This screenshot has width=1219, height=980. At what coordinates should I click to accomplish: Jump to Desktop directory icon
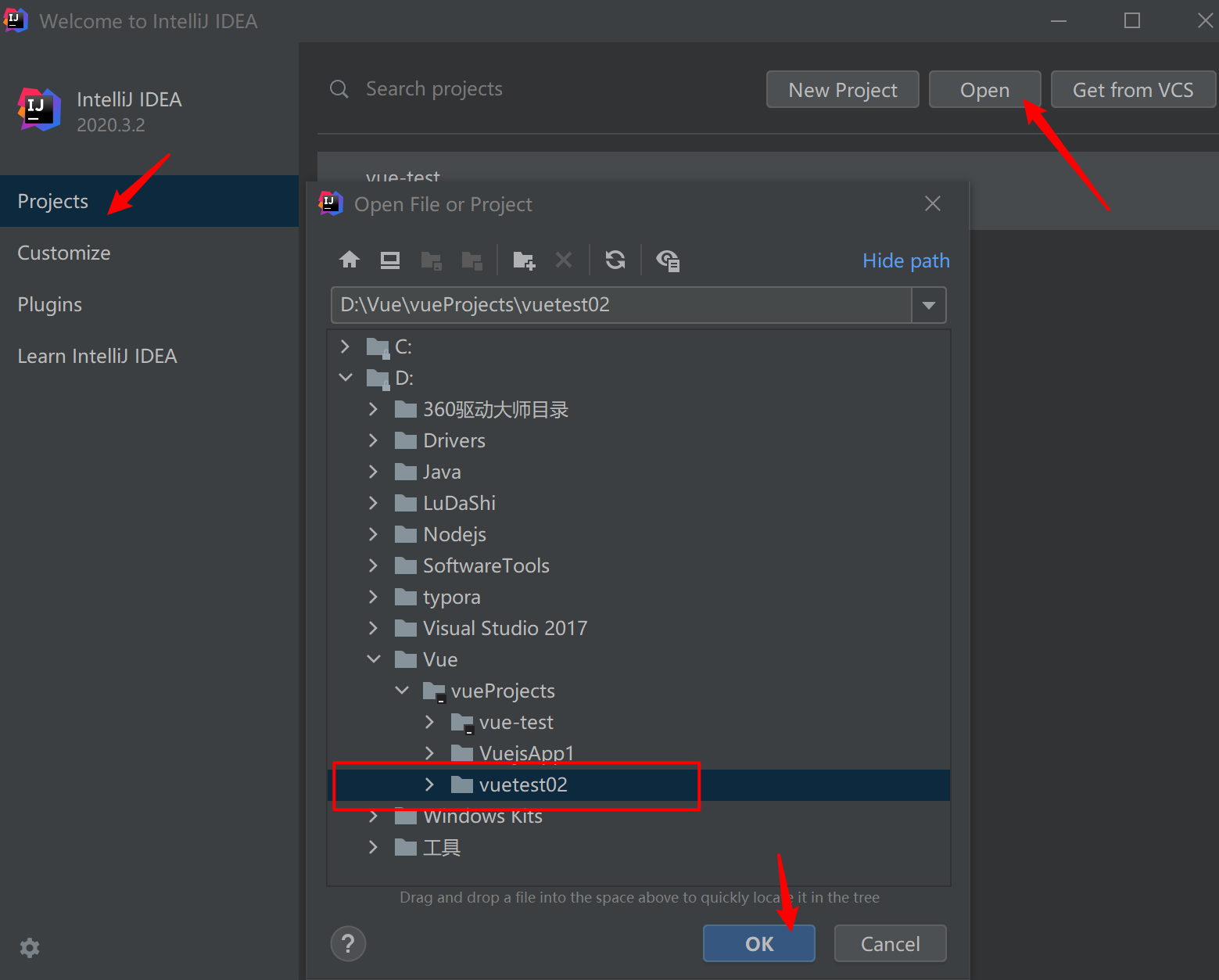point(390,260)
